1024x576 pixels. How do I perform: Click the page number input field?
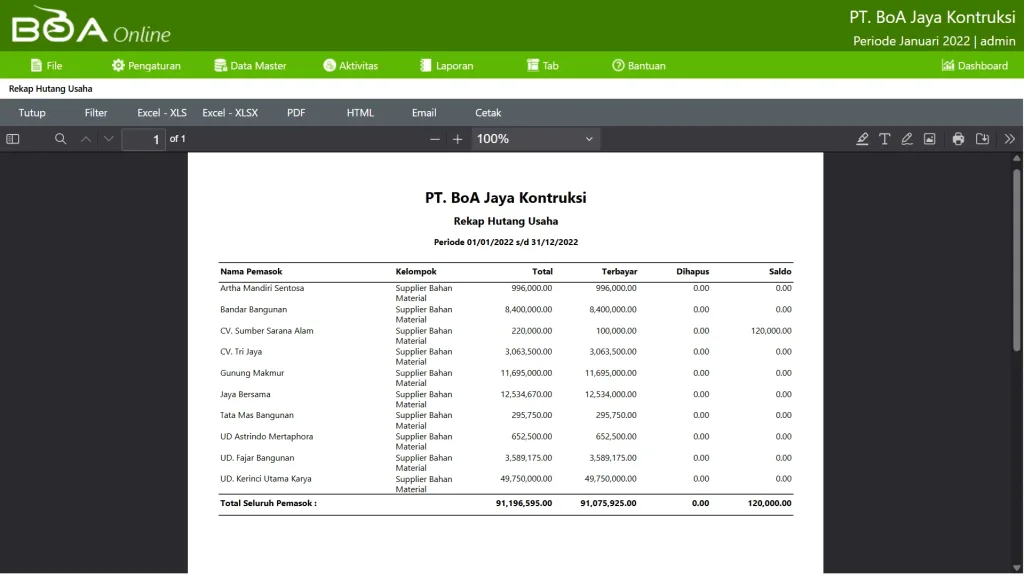click(144, 139)
